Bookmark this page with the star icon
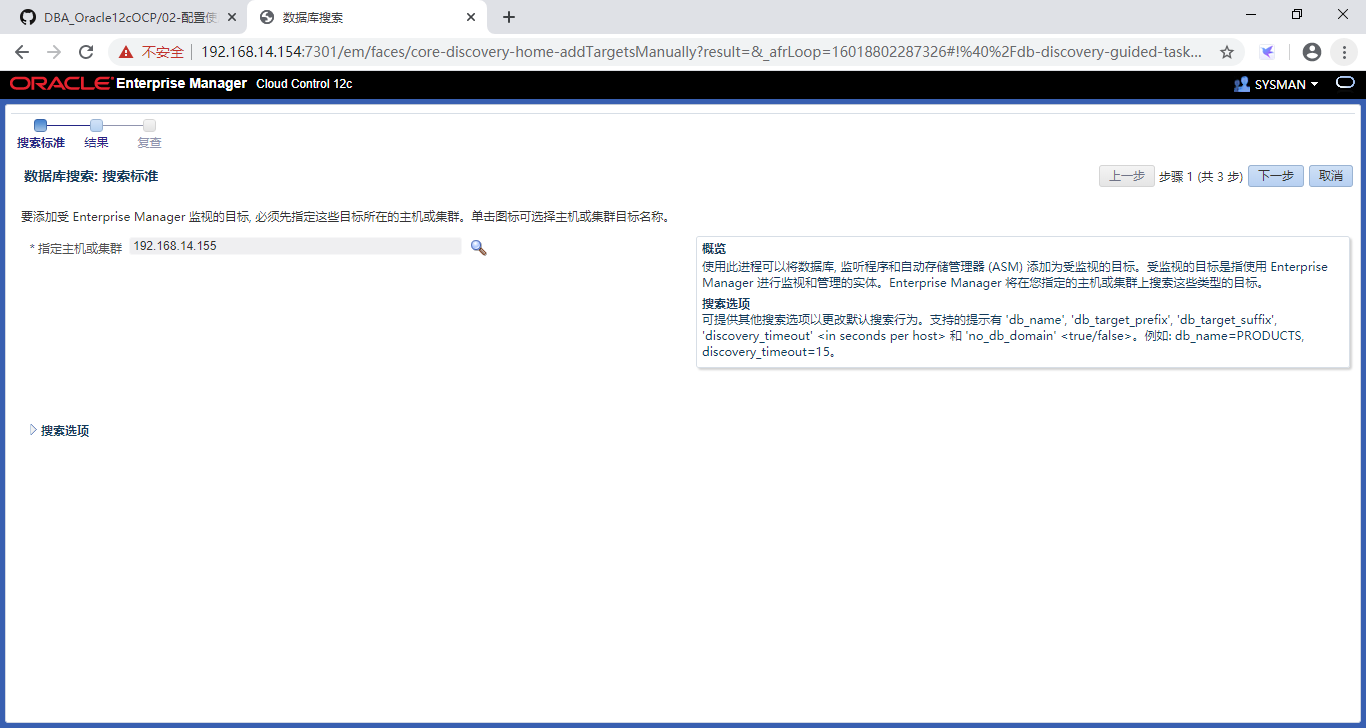This screenshot has width=1366, height=728. tap(1226, 52)
